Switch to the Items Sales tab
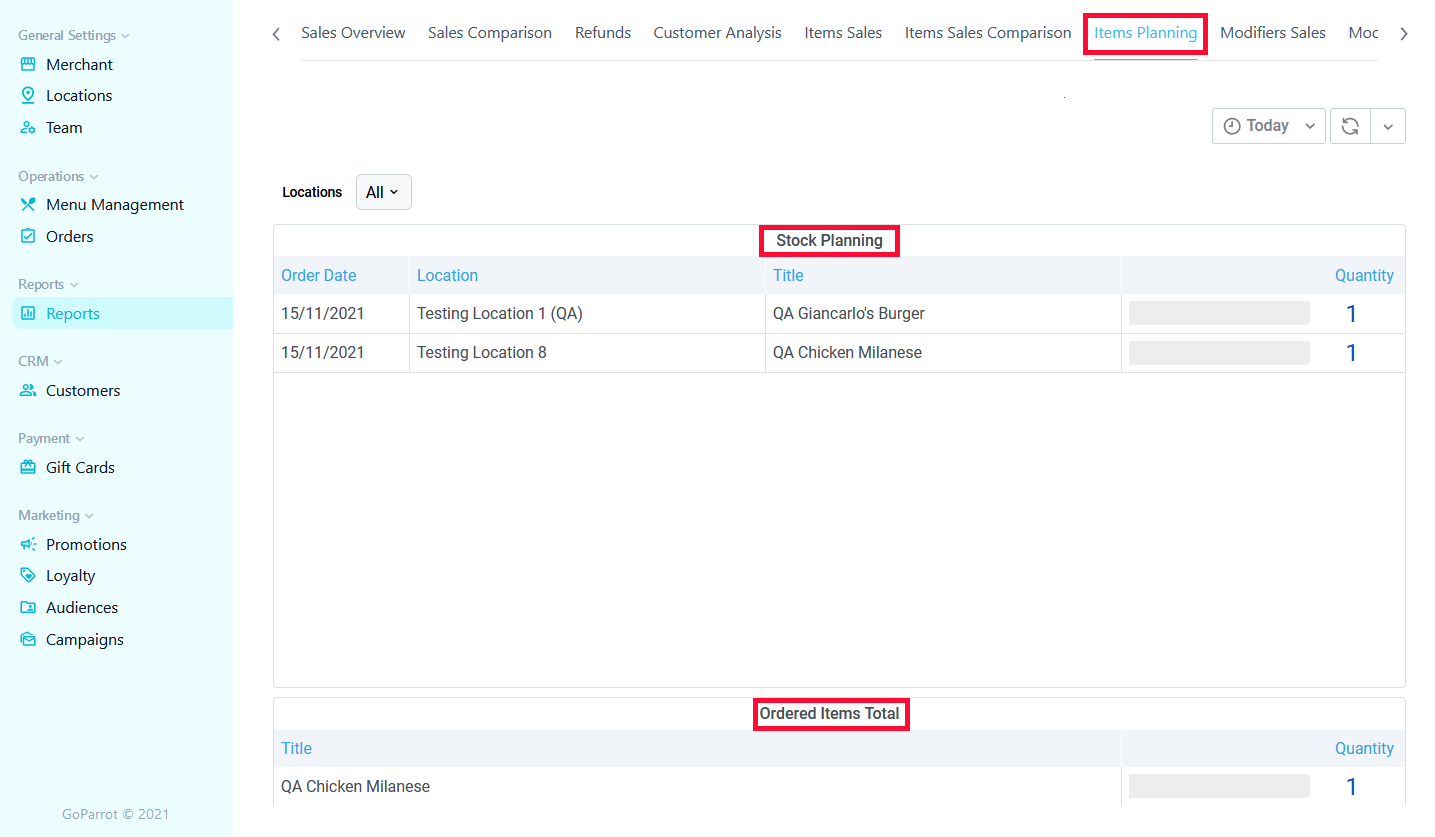The image size is (1435, 837). (x=843, y=33)
